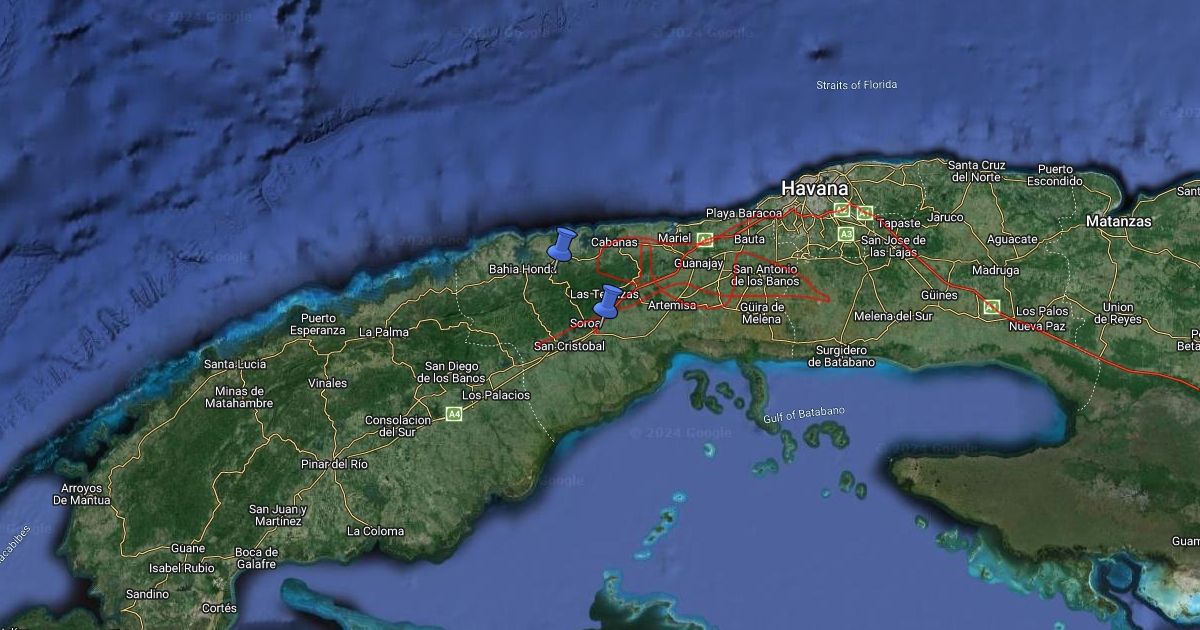Click the Cortés town label

click(x=219, y=608)
